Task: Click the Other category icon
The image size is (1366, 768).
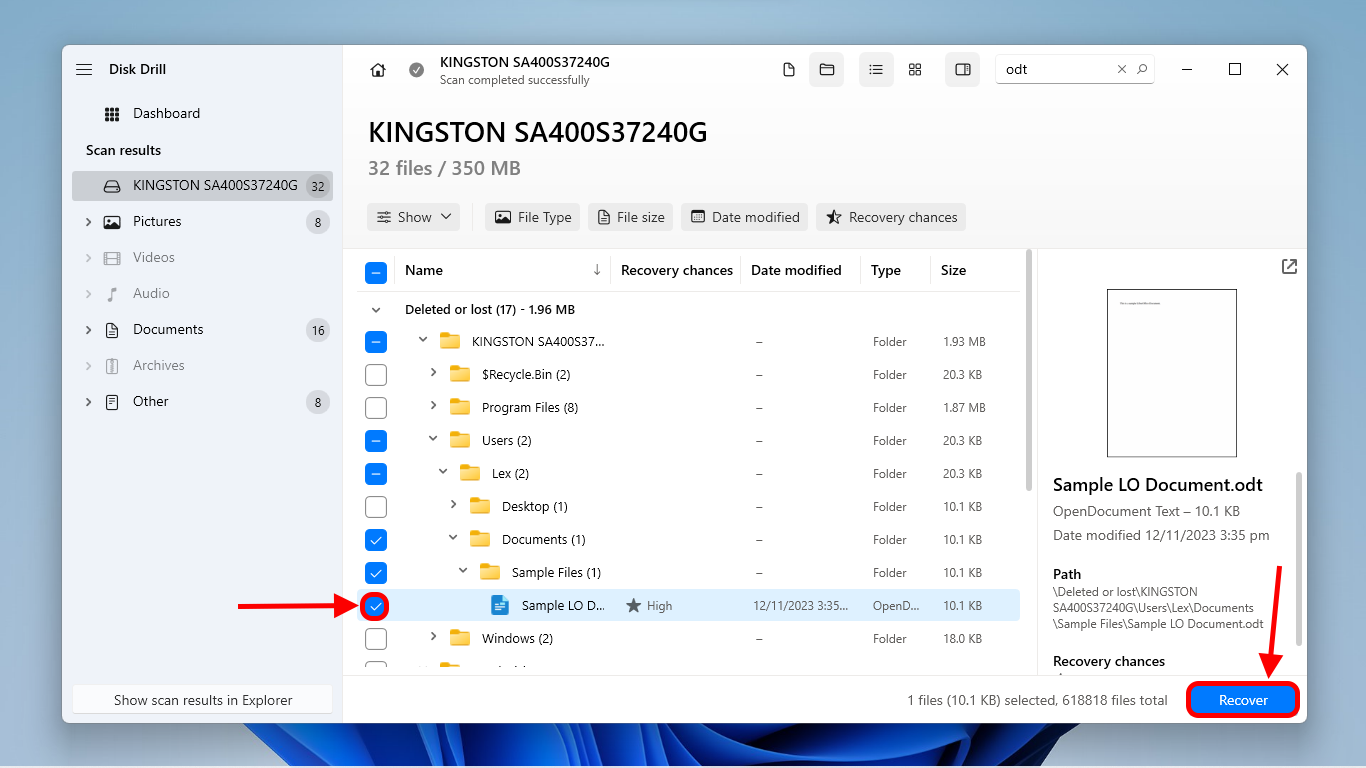Action: (112, 402)
